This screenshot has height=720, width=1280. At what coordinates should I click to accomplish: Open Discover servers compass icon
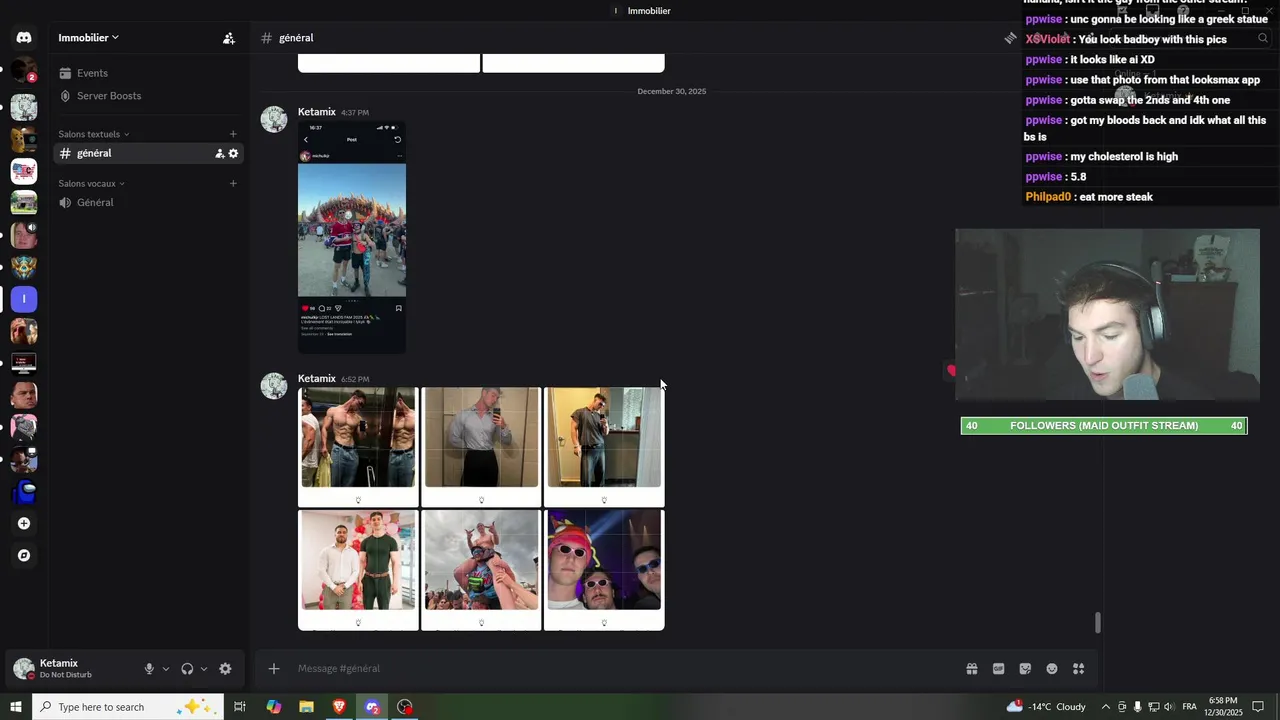pos(24,555)
